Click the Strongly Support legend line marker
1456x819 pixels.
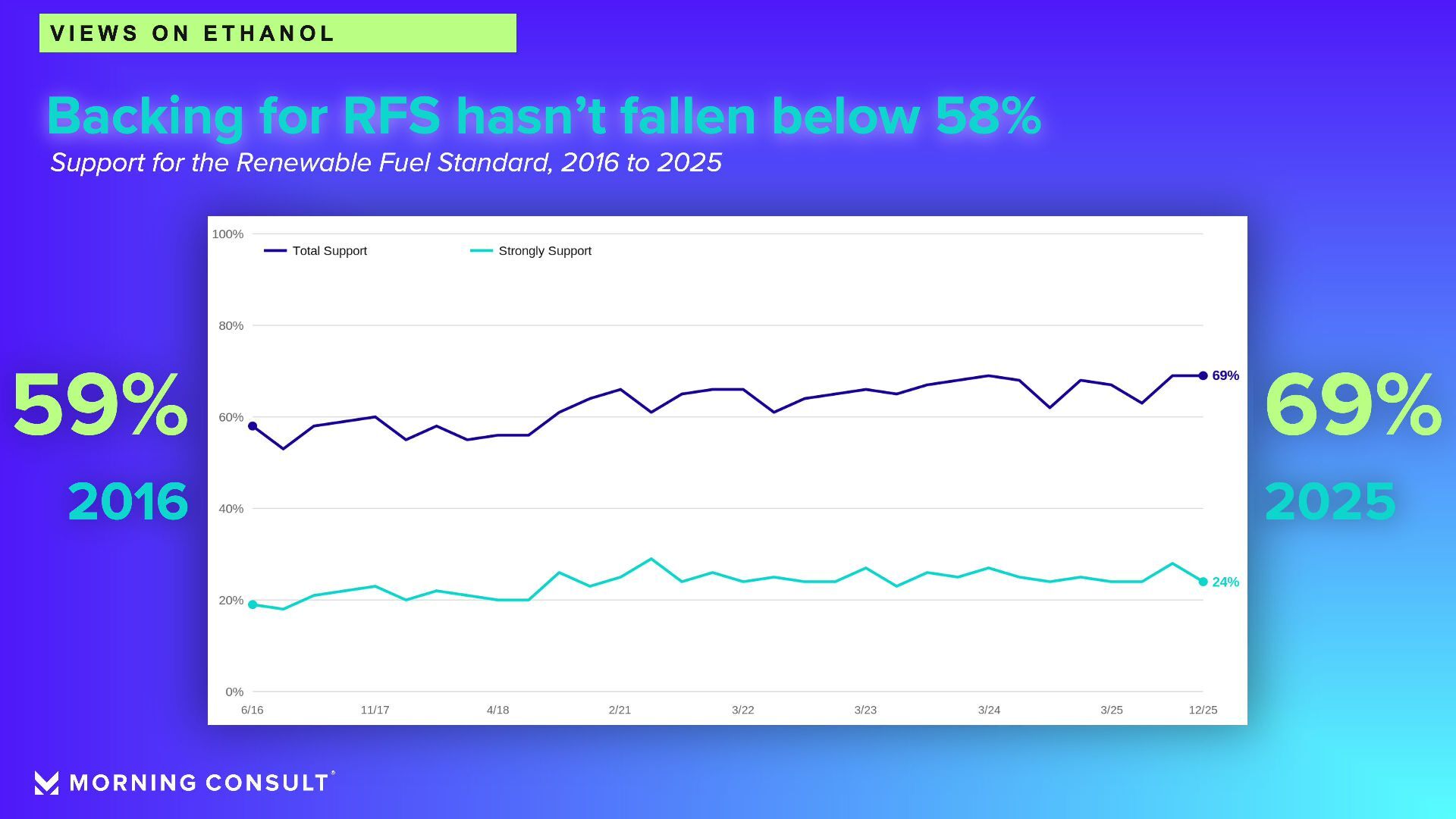481,251
